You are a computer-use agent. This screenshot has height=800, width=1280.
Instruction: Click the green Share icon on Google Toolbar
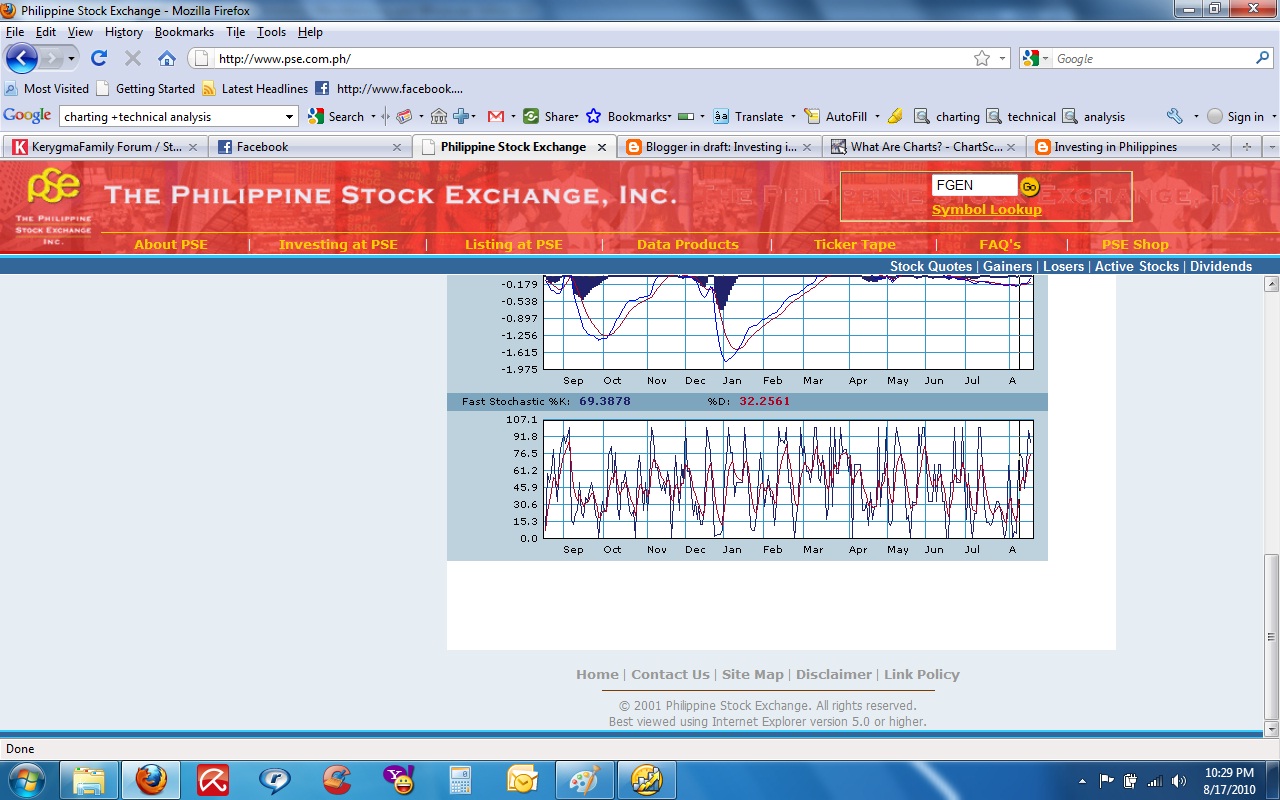click(532, 116)
